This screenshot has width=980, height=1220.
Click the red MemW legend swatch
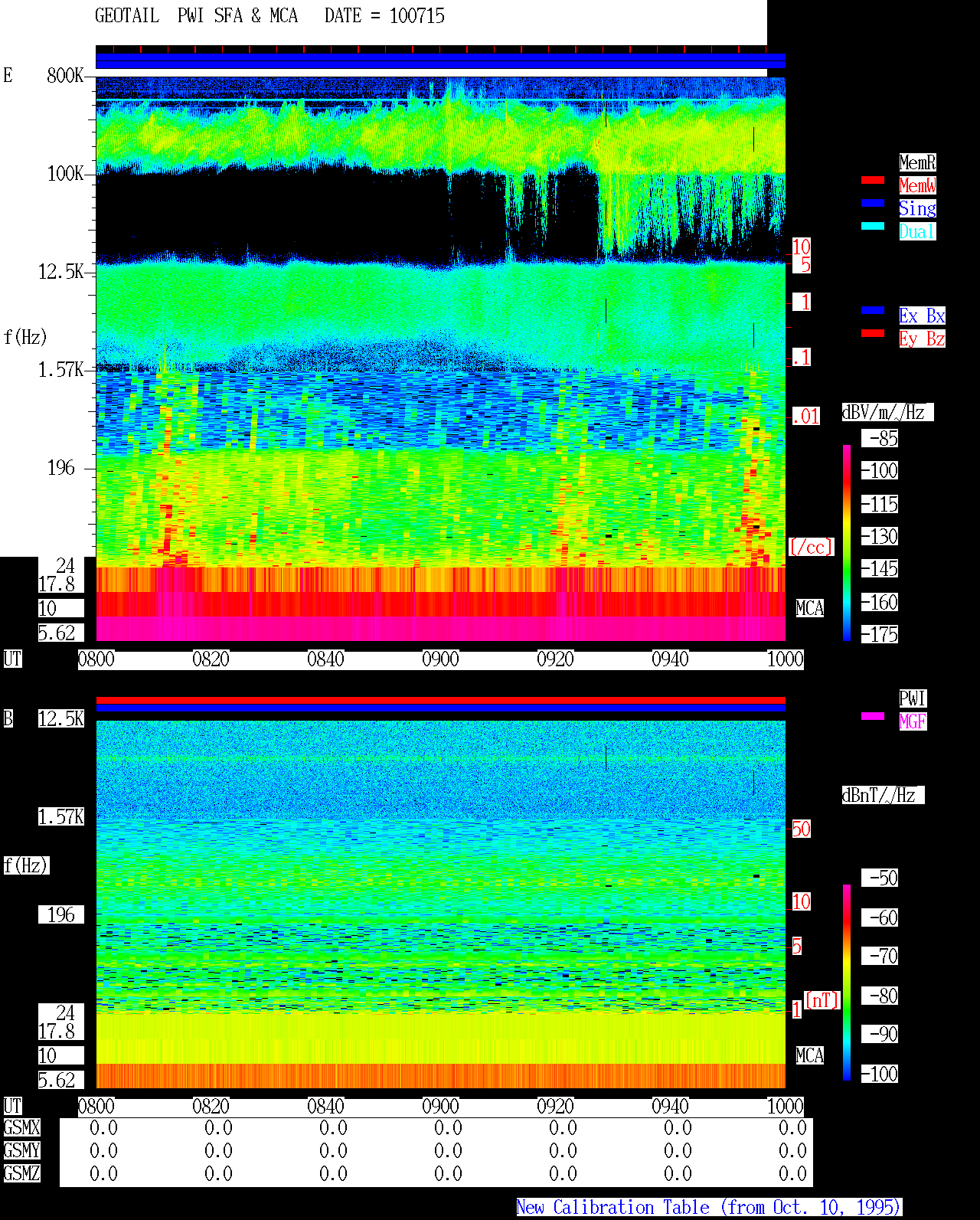click(x=873, y=181)
